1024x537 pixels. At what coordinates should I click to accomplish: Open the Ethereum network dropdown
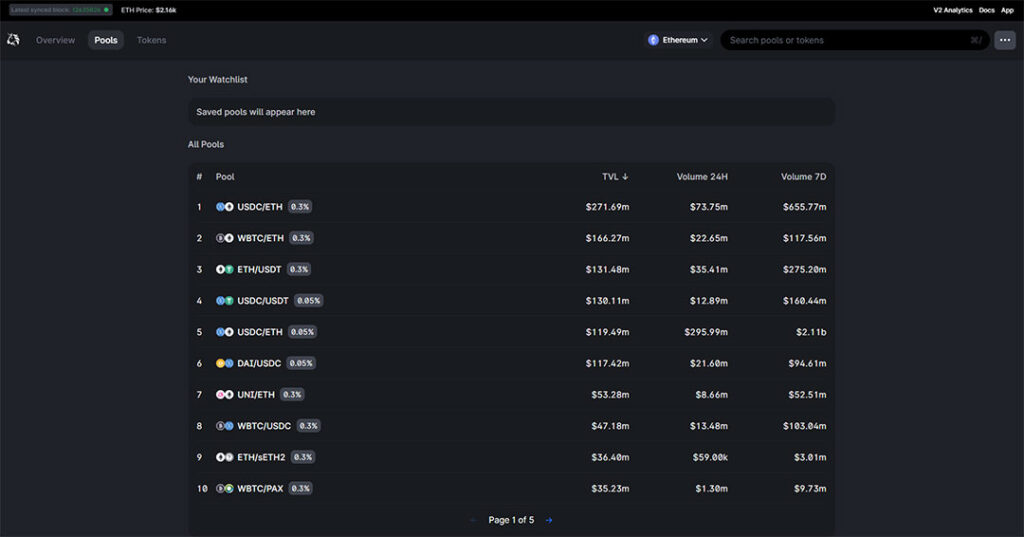pos(678,40)
